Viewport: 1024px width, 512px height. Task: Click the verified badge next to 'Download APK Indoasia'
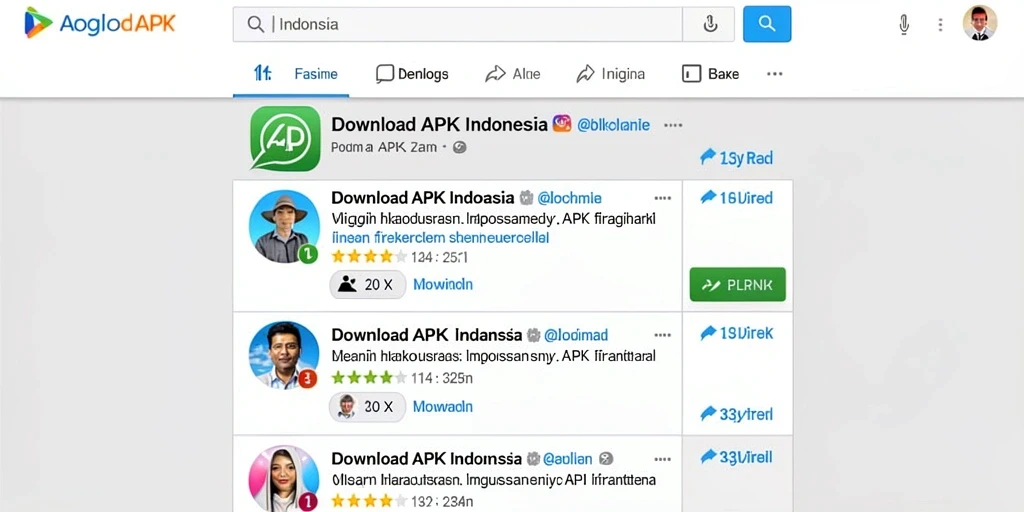[x=526, y=198]
